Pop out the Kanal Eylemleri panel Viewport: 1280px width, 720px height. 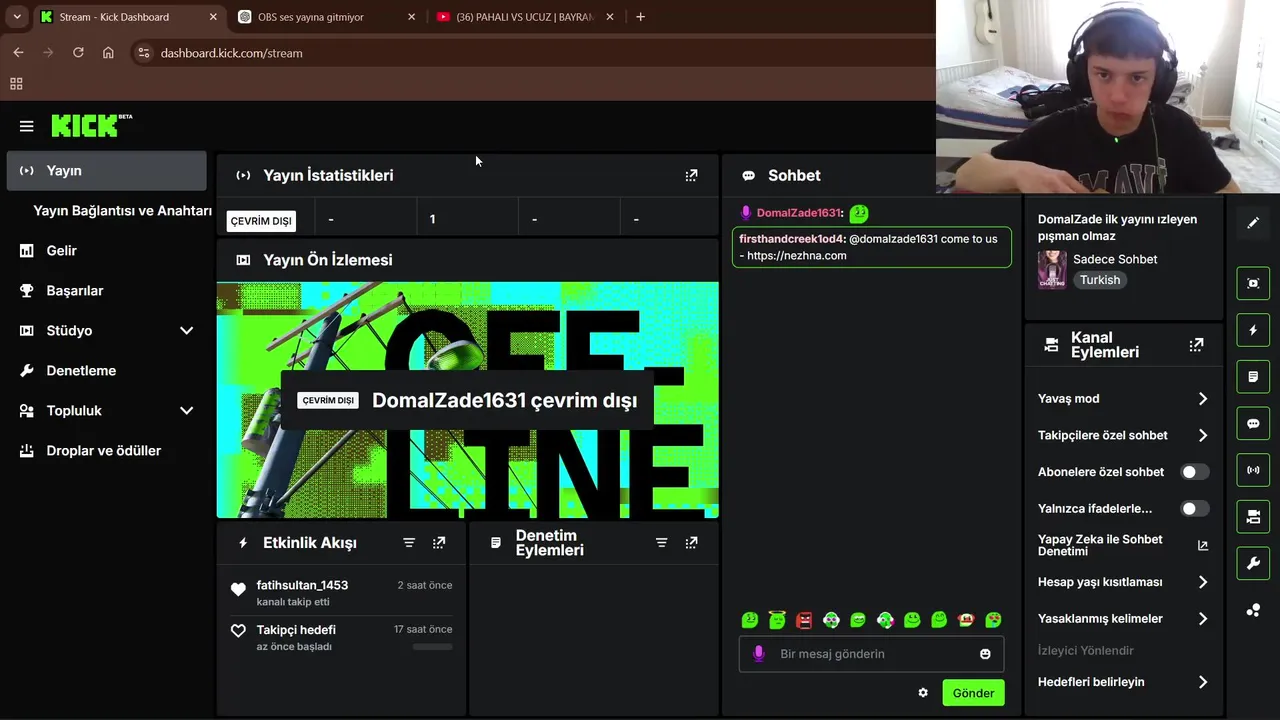click(x=1196, y=345)
